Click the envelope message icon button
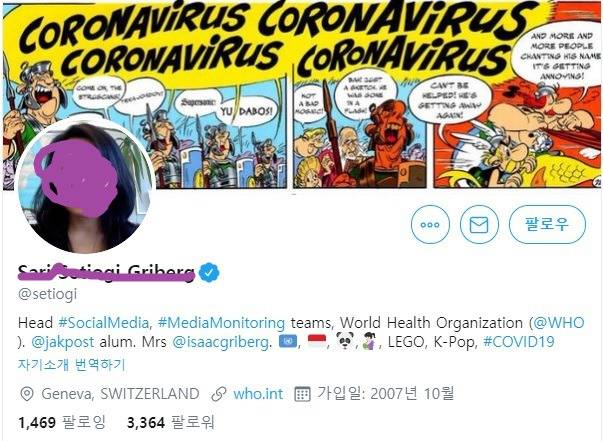This screenshot has height=441, width=603. point(479,225)
